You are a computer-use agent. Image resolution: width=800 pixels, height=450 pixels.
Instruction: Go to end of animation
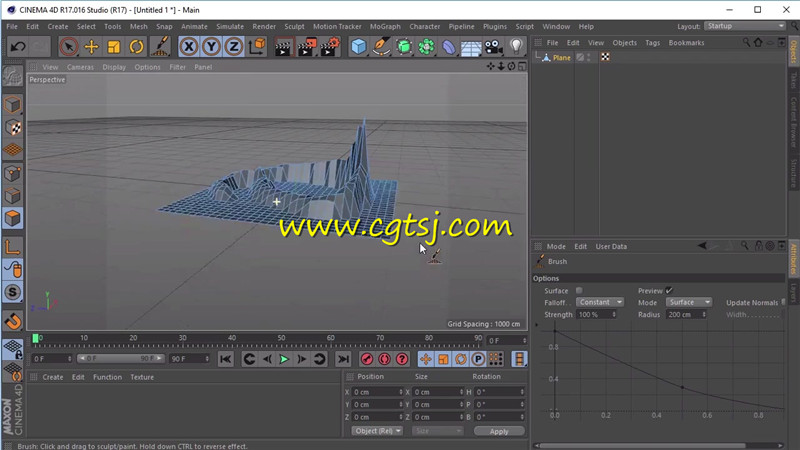click(x=343, y=359)
